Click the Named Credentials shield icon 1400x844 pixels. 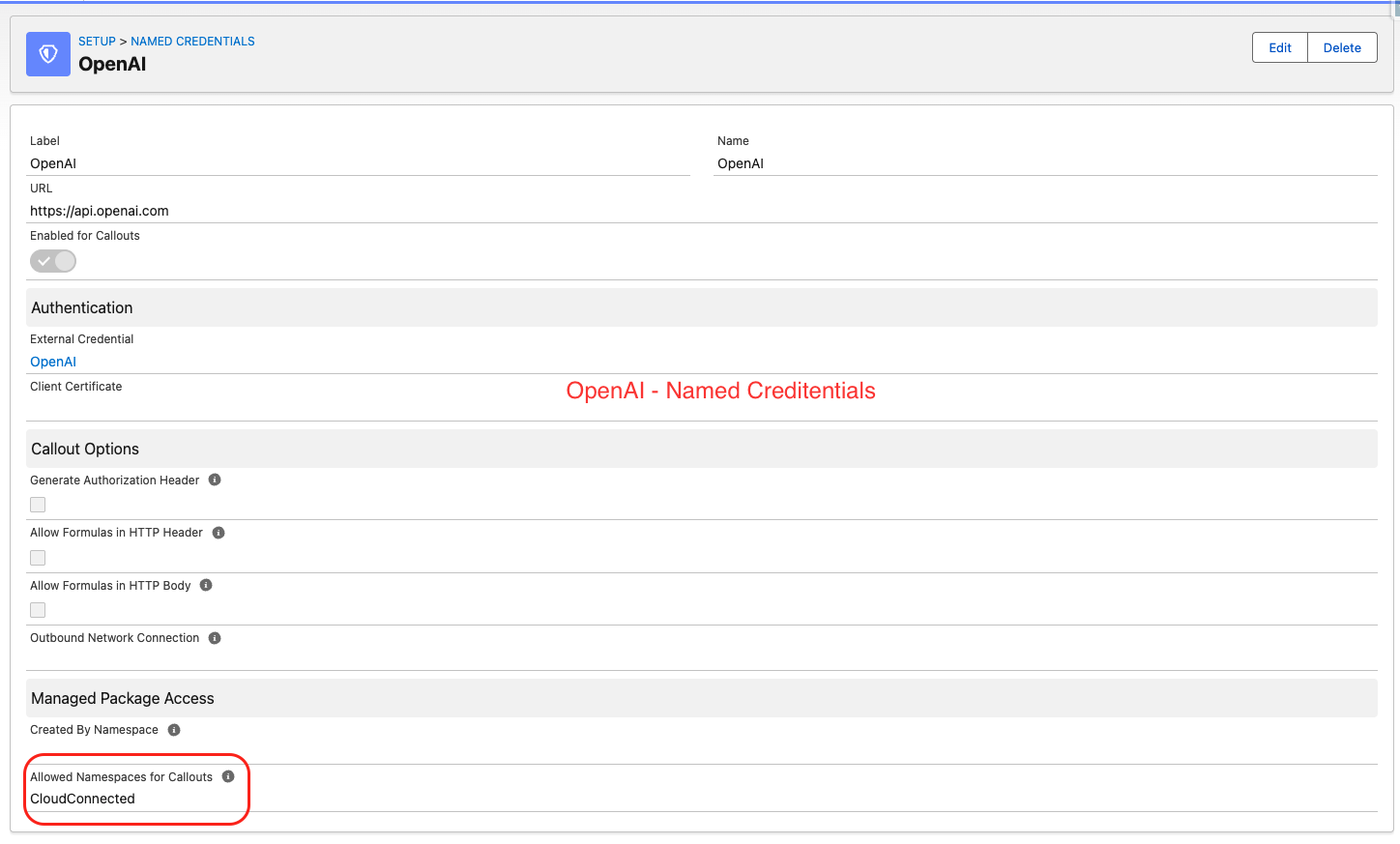click(x=48, y=54)
